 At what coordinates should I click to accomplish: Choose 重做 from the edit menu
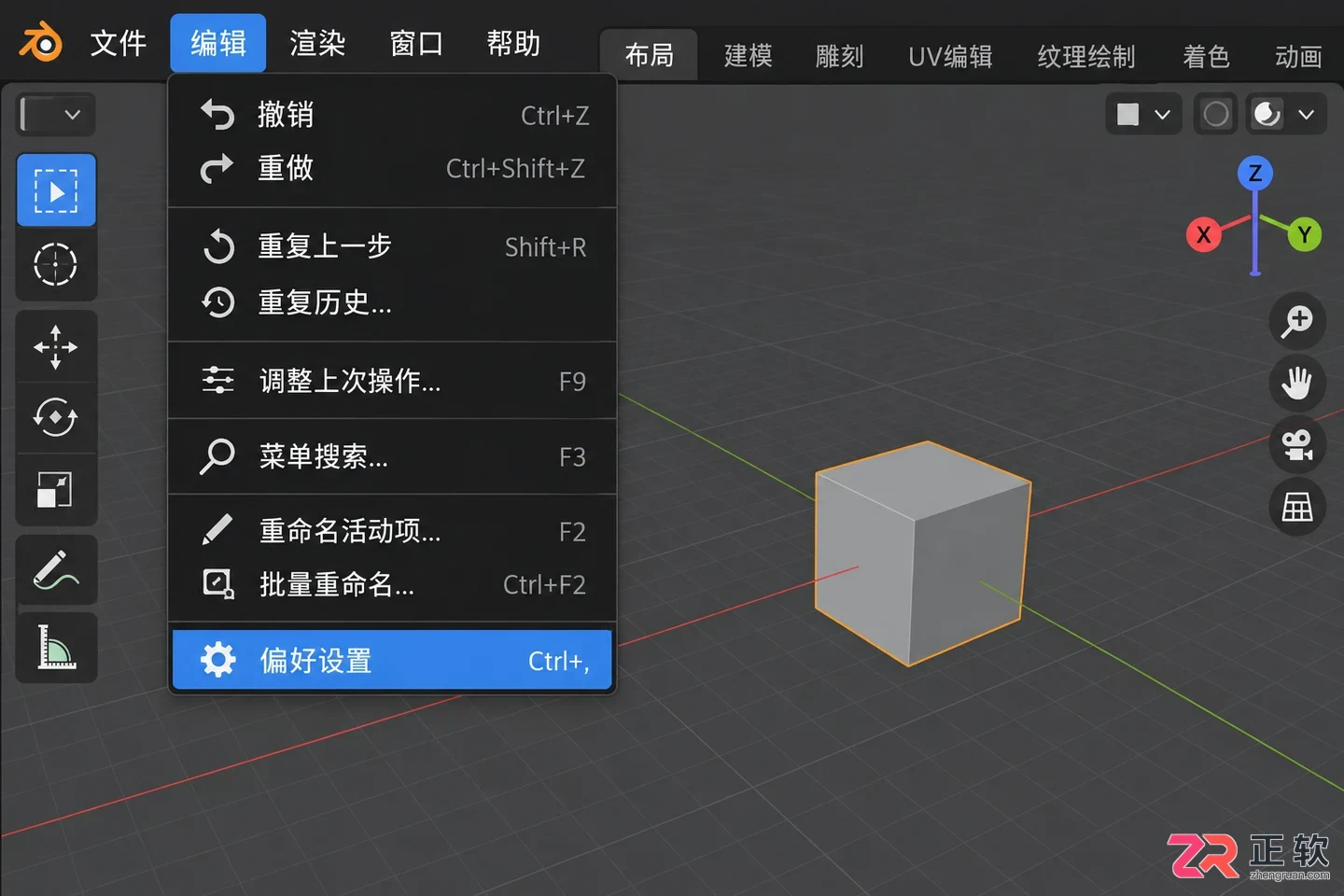[x=393, y=168]
